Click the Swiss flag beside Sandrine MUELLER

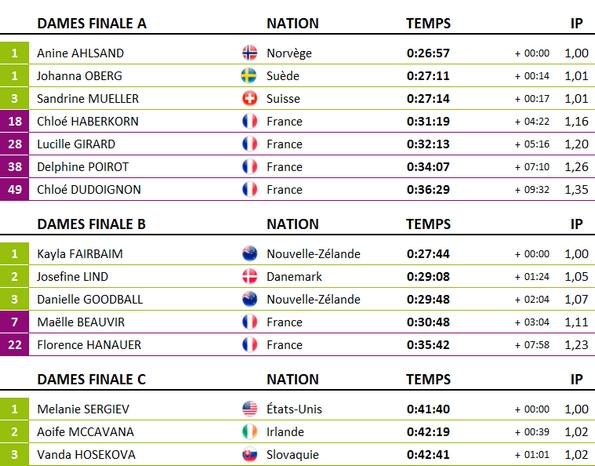pos(249,98)
